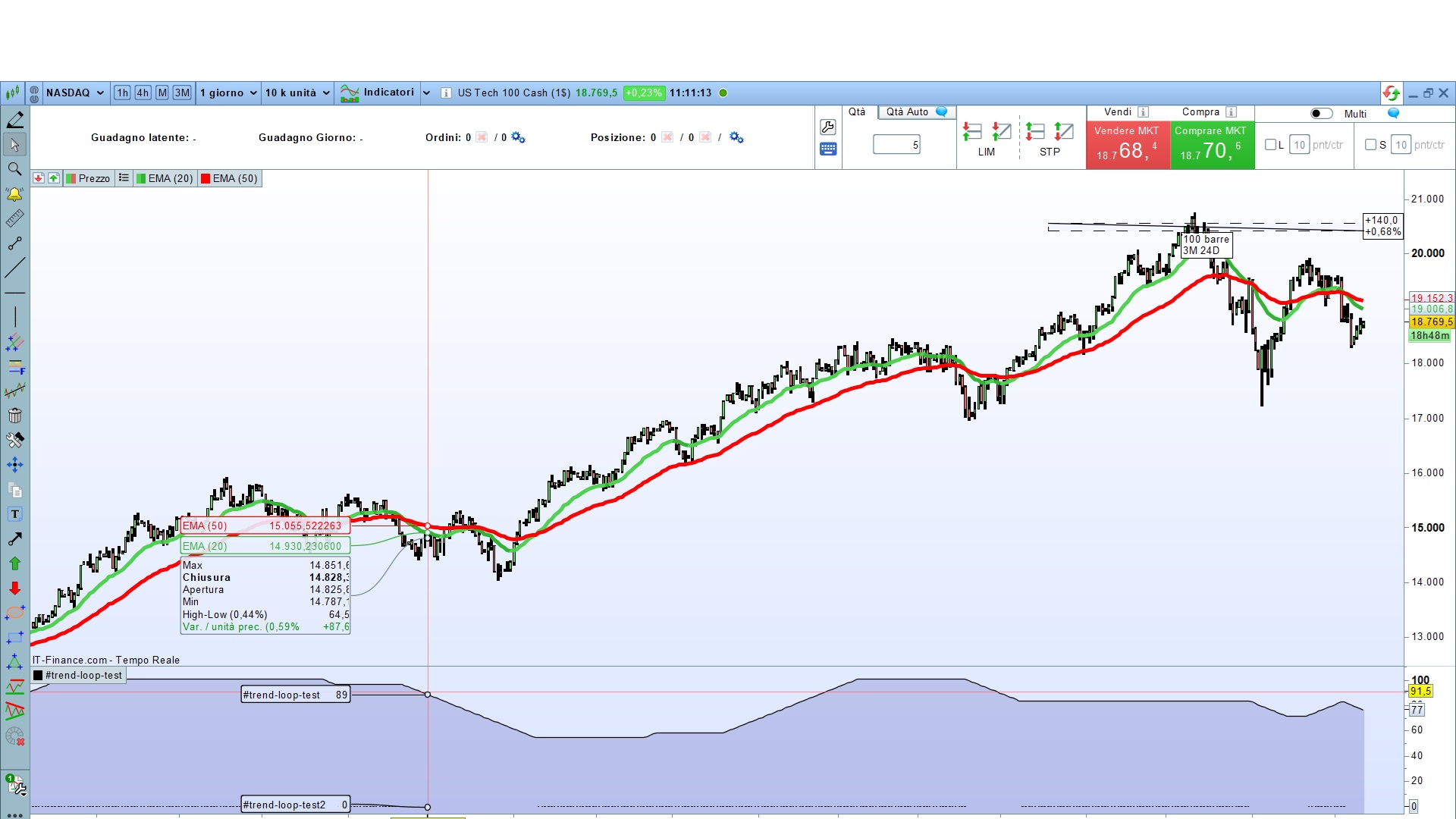Select the ruler measure tool
This screenshot has width=1456, height=819.
(x=14, y=219)
